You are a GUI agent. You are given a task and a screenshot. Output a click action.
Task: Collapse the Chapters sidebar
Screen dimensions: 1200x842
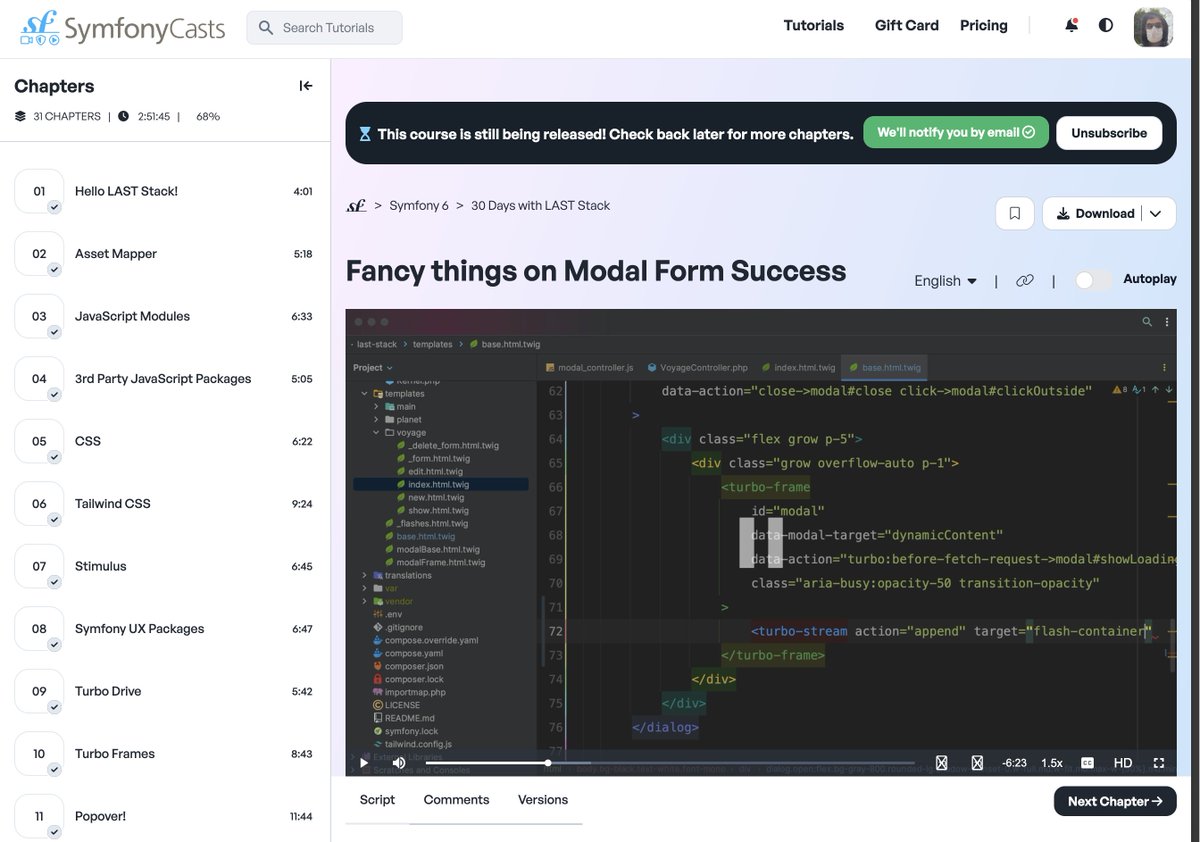306,86
